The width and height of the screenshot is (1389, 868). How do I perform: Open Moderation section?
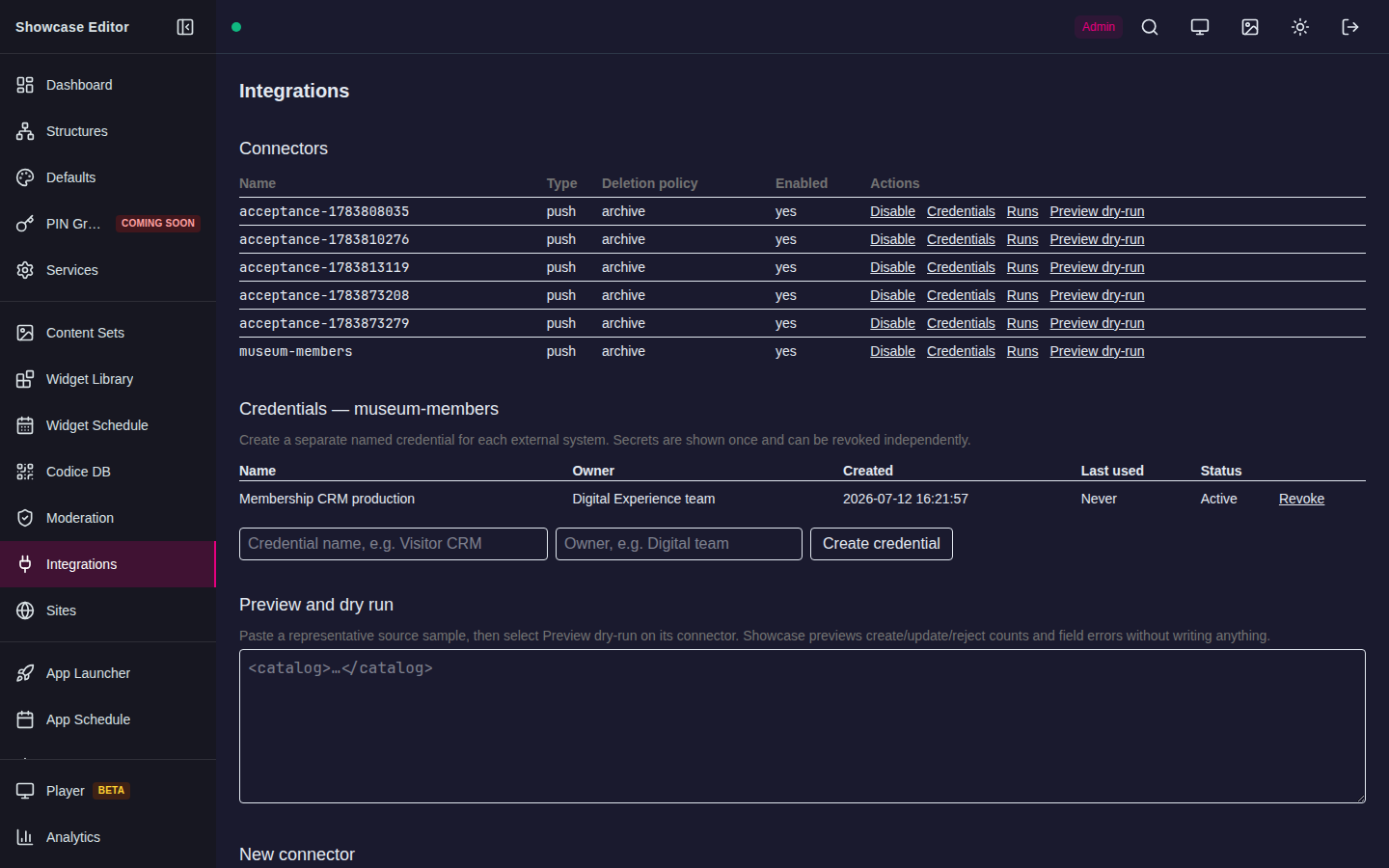point(108,518)
